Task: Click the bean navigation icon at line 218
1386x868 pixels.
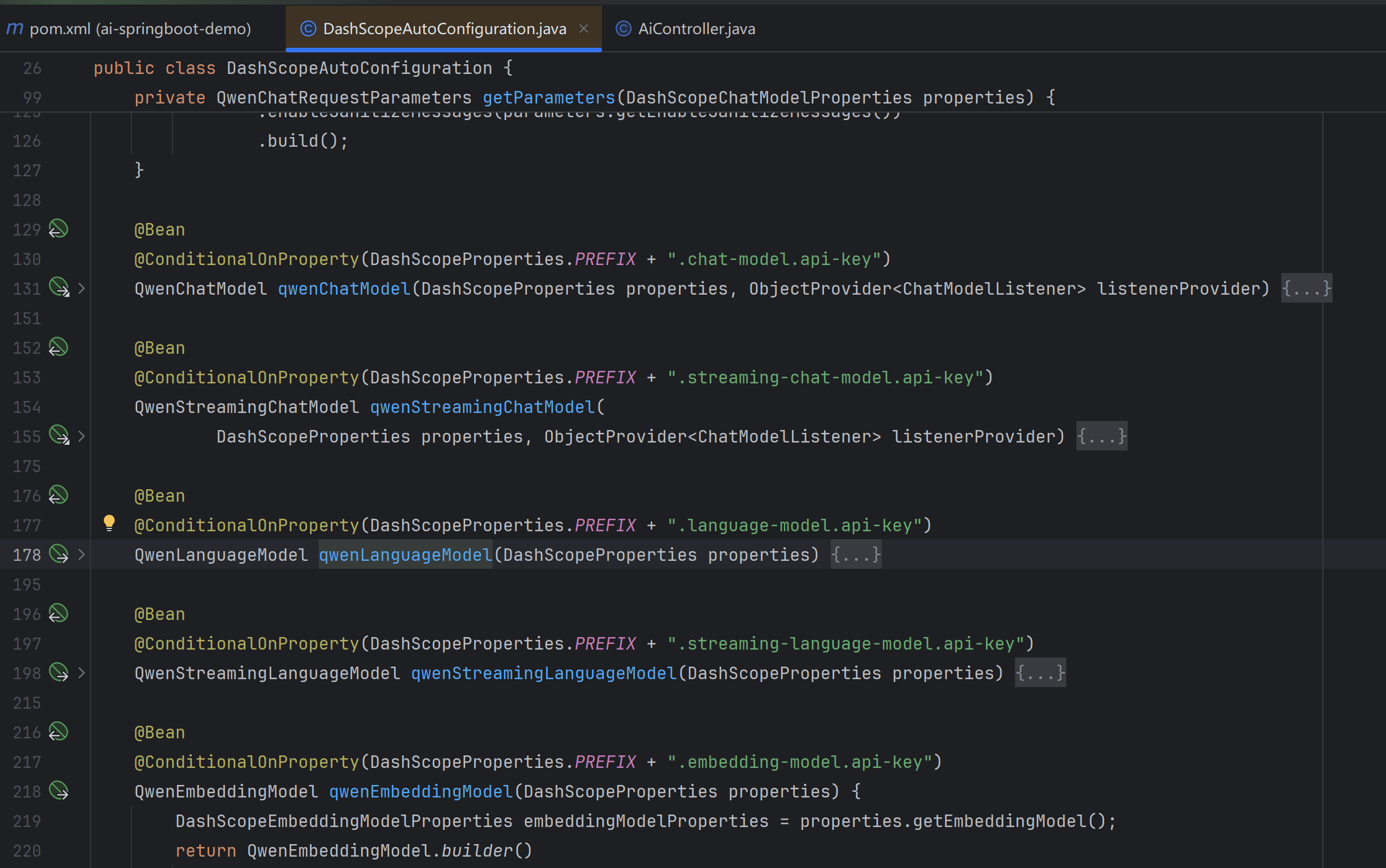Action: click(59, 791)
